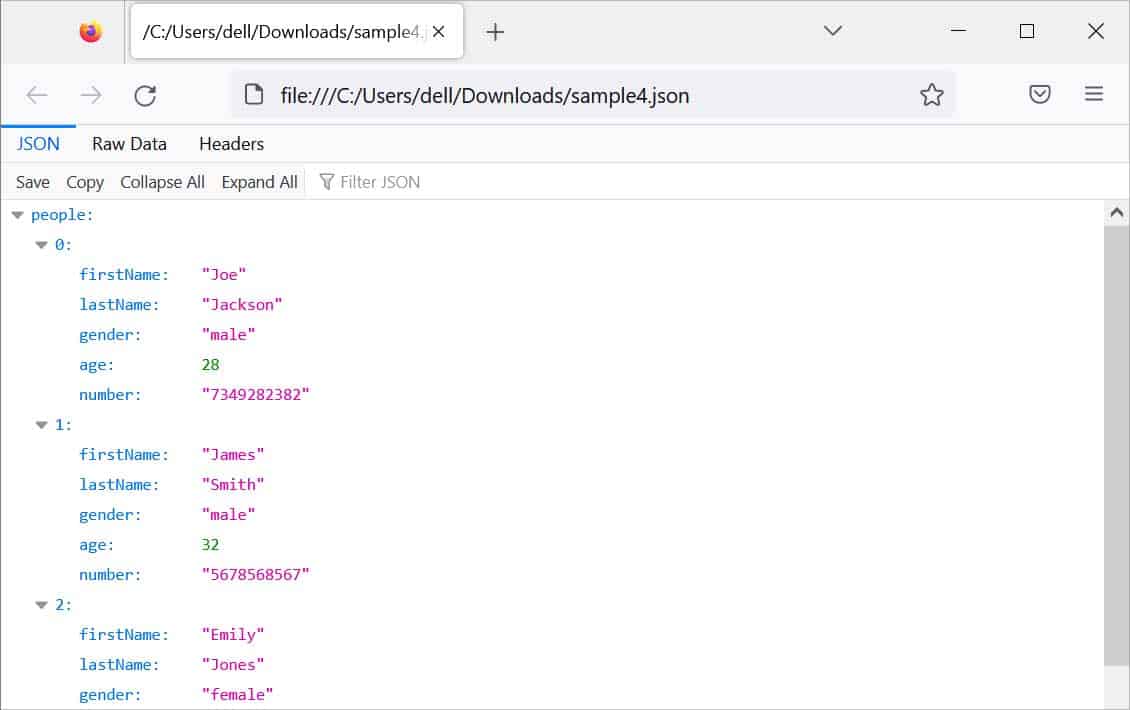Open the Headers tab
This screenshot has height=710, width=1130.
tap(231, 144)
